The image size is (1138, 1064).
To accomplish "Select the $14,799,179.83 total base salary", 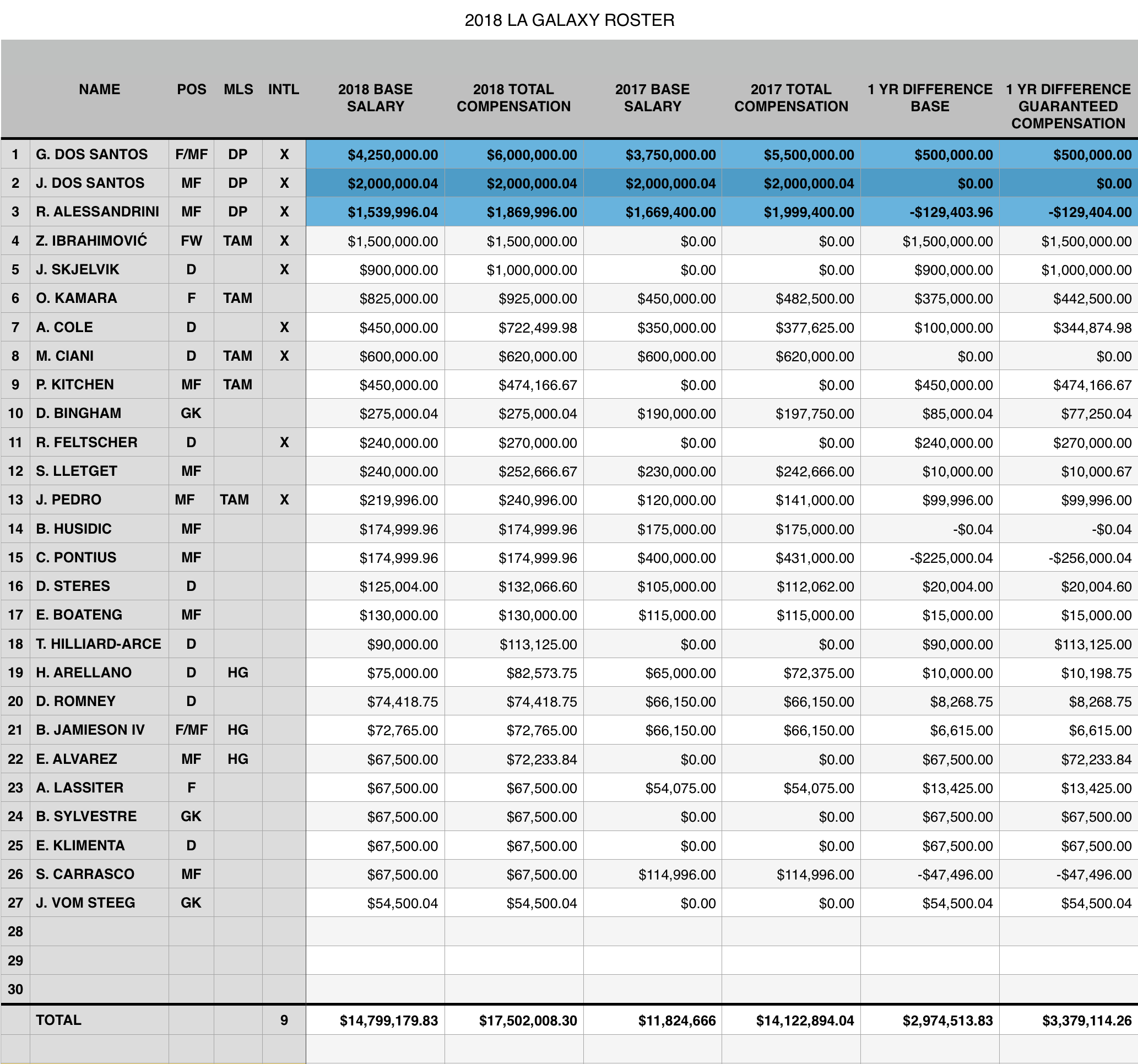I will [376, 1020].
